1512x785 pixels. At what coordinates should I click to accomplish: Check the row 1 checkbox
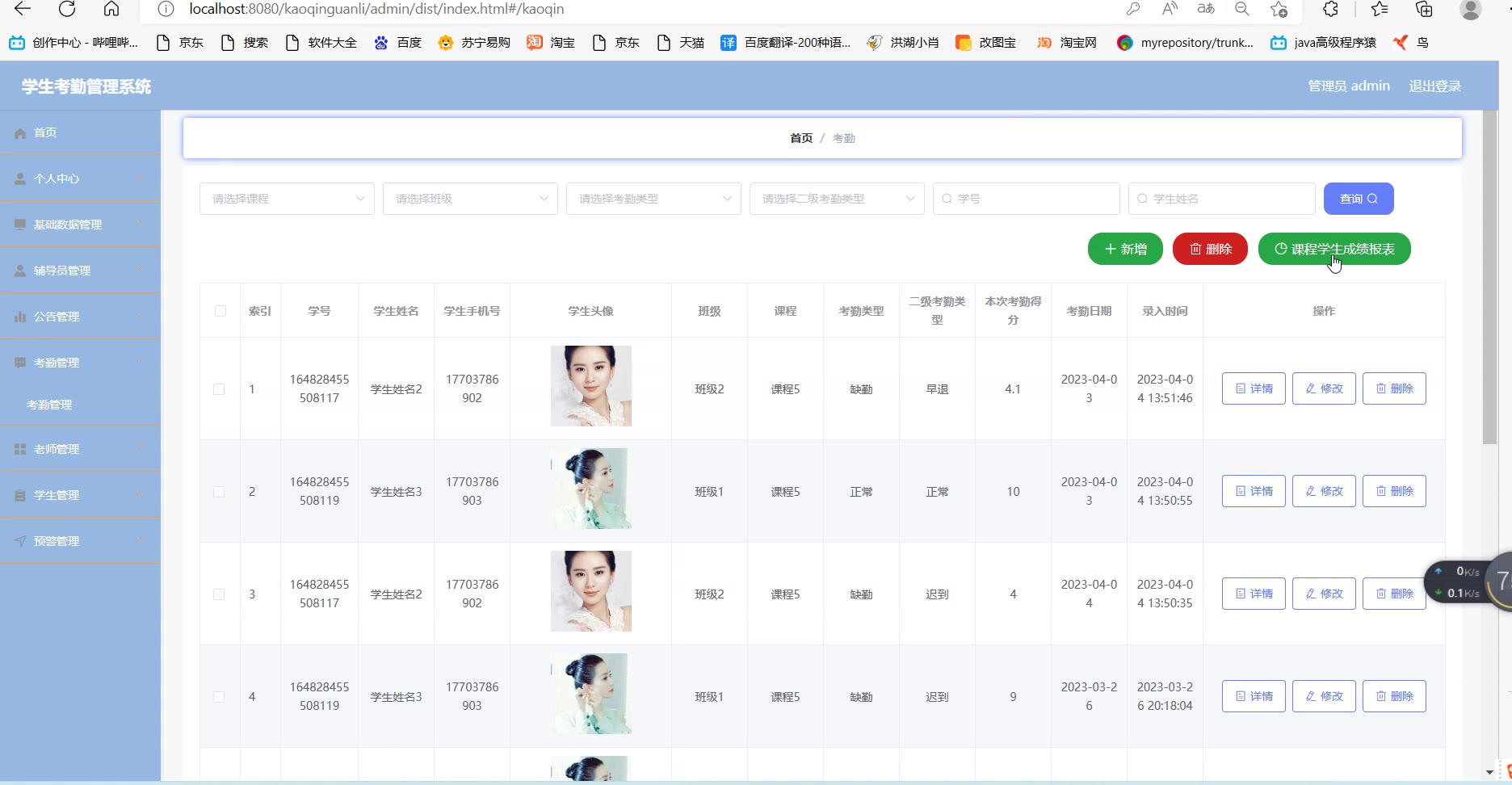pyautogui.click(x=219, y=389)
